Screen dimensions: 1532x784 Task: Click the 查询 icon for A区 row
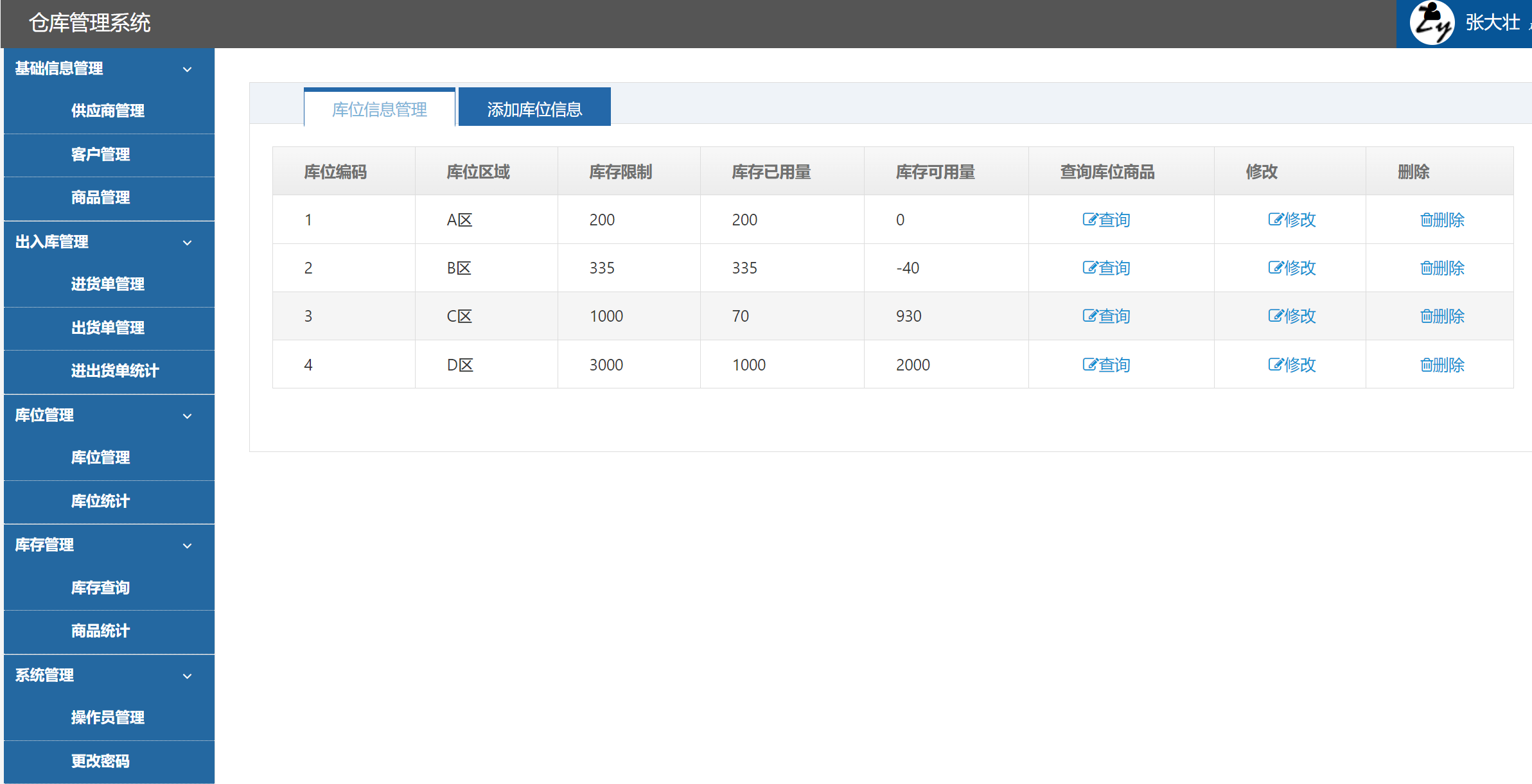coord(1106,219)
